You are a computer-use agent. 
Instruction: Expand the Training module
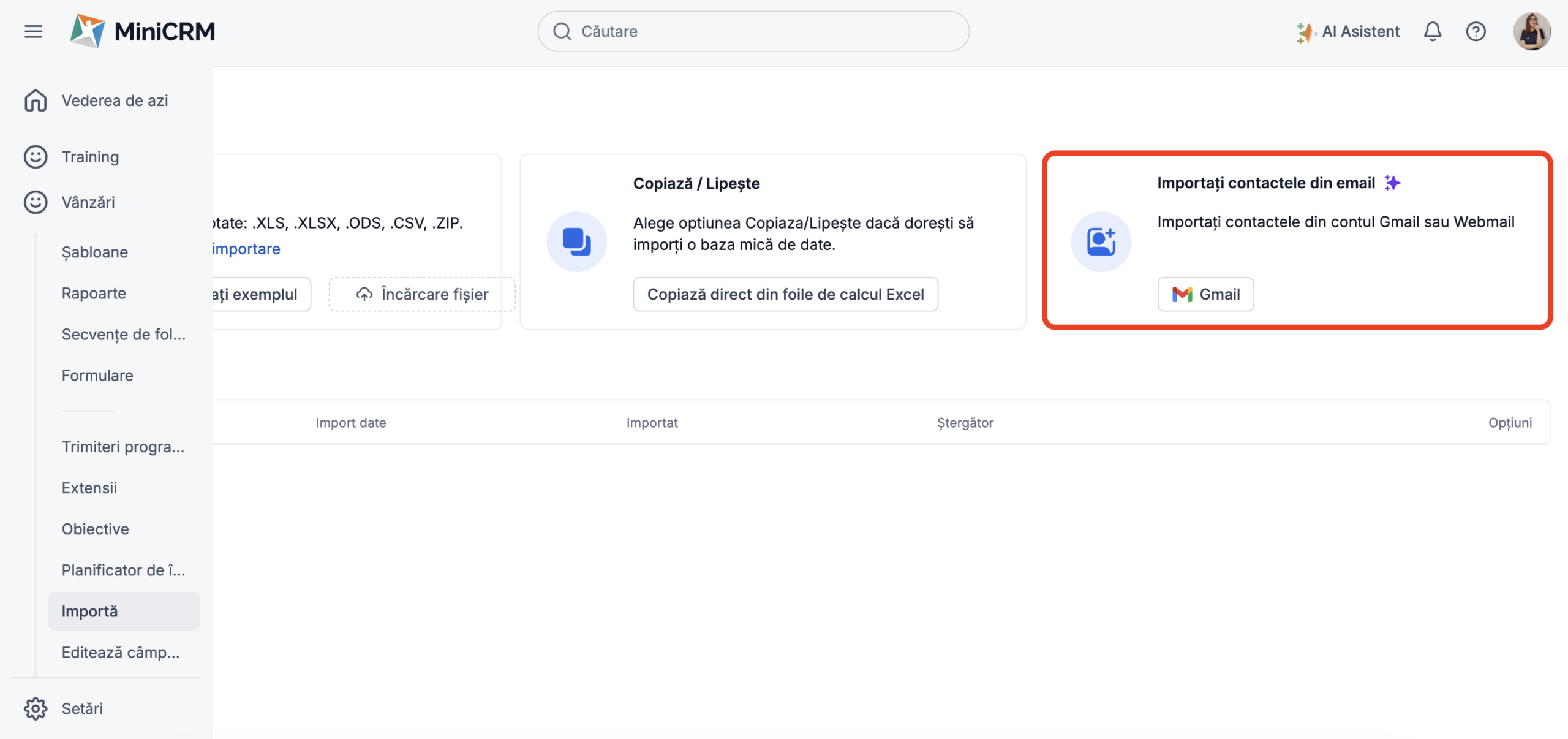pos(90,157)
